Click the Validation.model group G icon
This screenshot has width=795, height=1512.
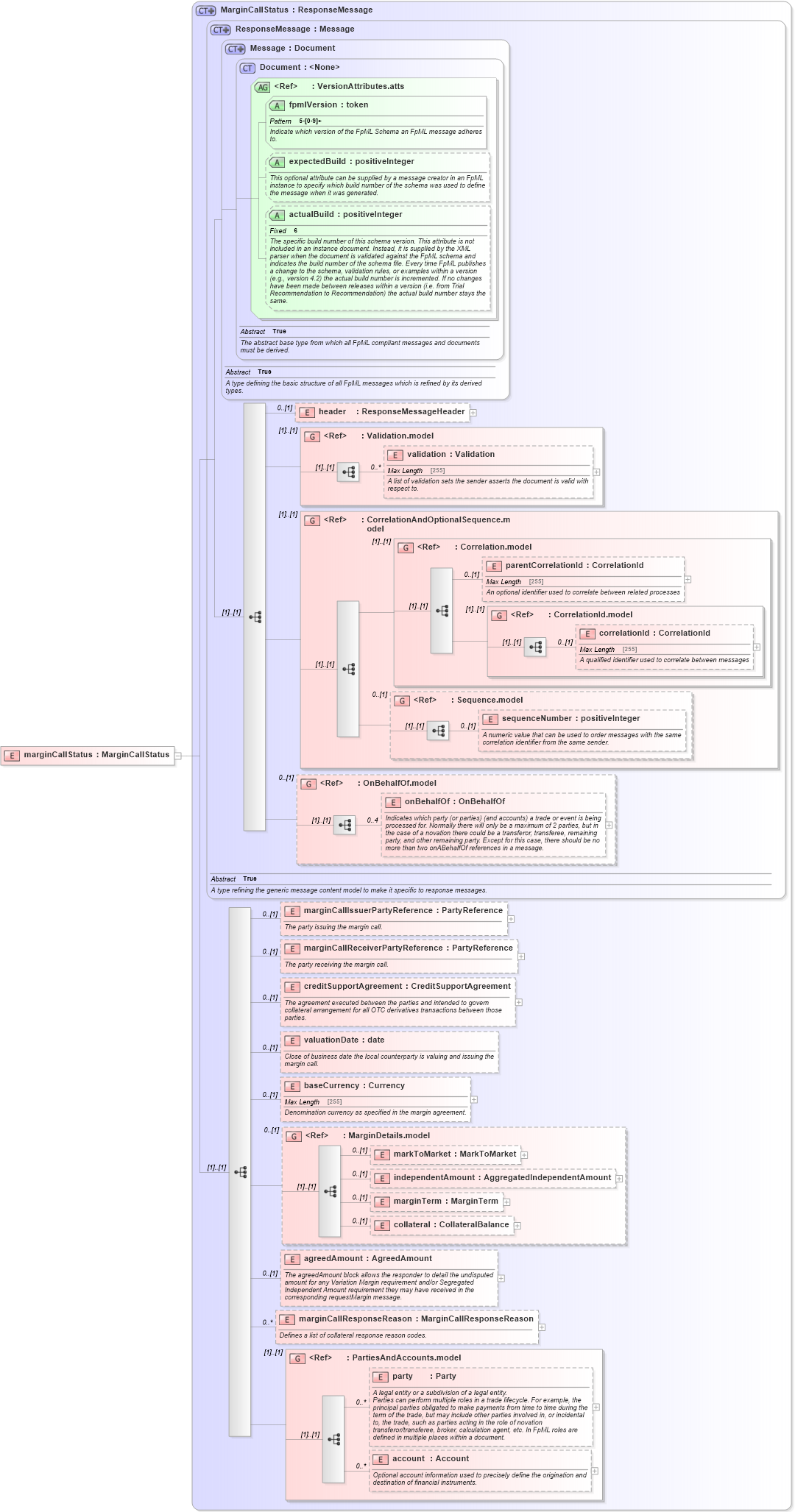tap(312, 437)
